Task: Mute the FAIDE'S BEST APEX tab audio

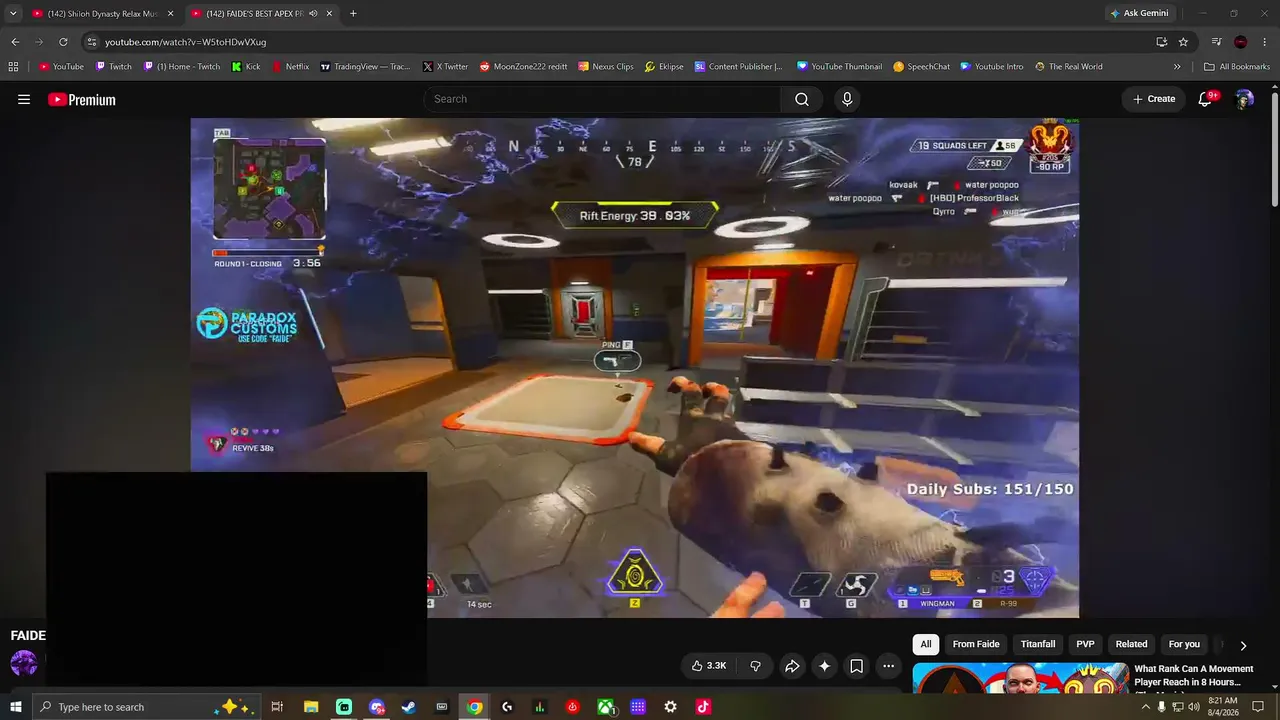Action: click(313, 14)
